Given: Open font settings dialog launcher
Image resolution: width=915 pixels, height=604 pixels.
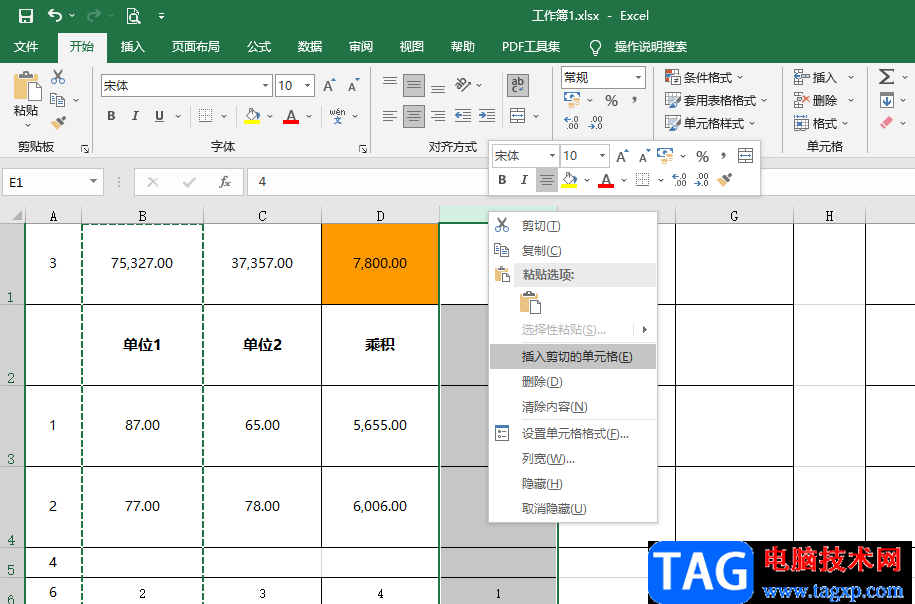Looking at the screenshot, I should coord(363,149).
